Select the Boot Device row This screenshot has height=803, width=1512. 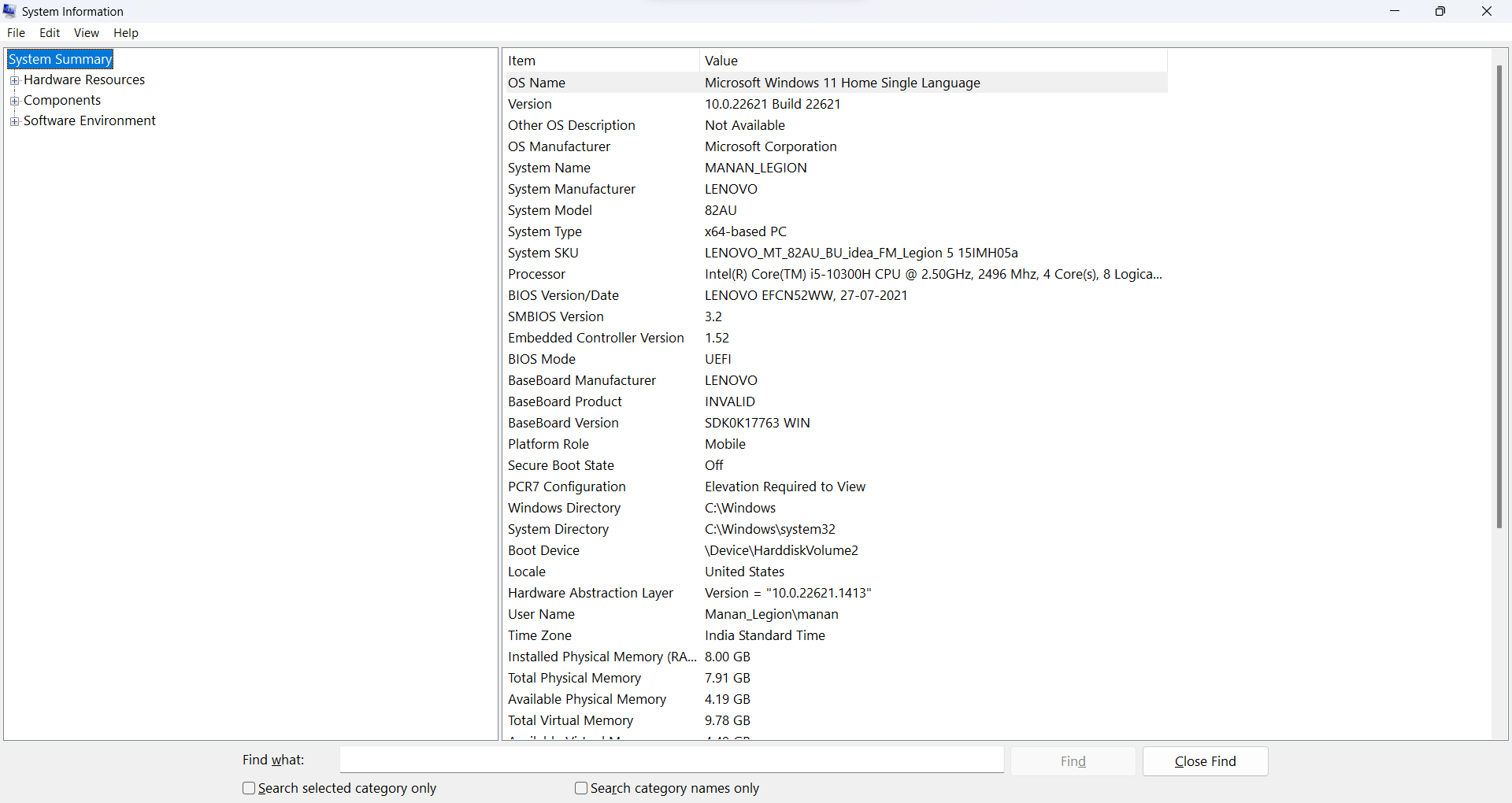coord(835,550)
